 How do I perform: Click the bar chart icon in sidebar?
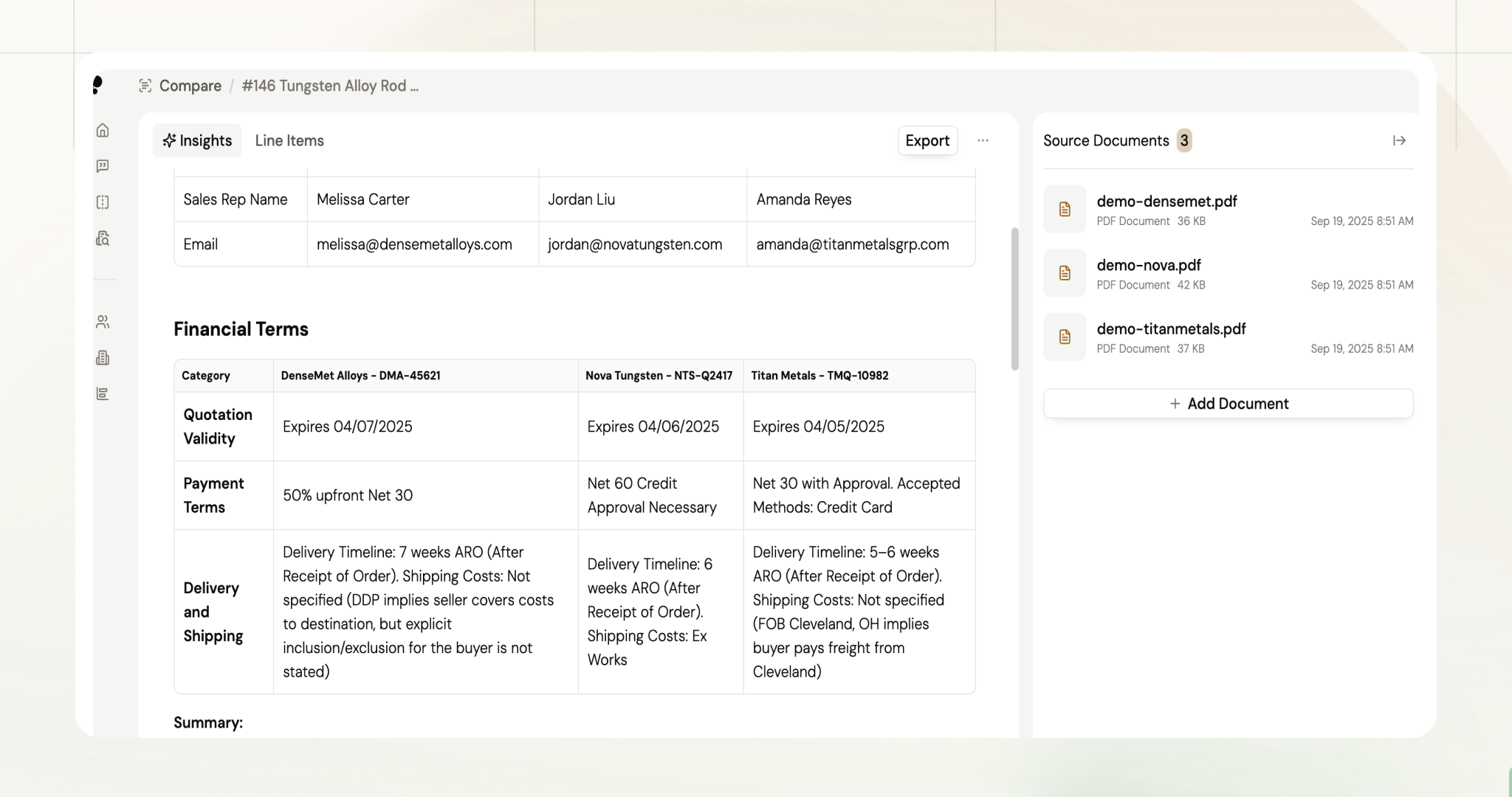[103, 394]
